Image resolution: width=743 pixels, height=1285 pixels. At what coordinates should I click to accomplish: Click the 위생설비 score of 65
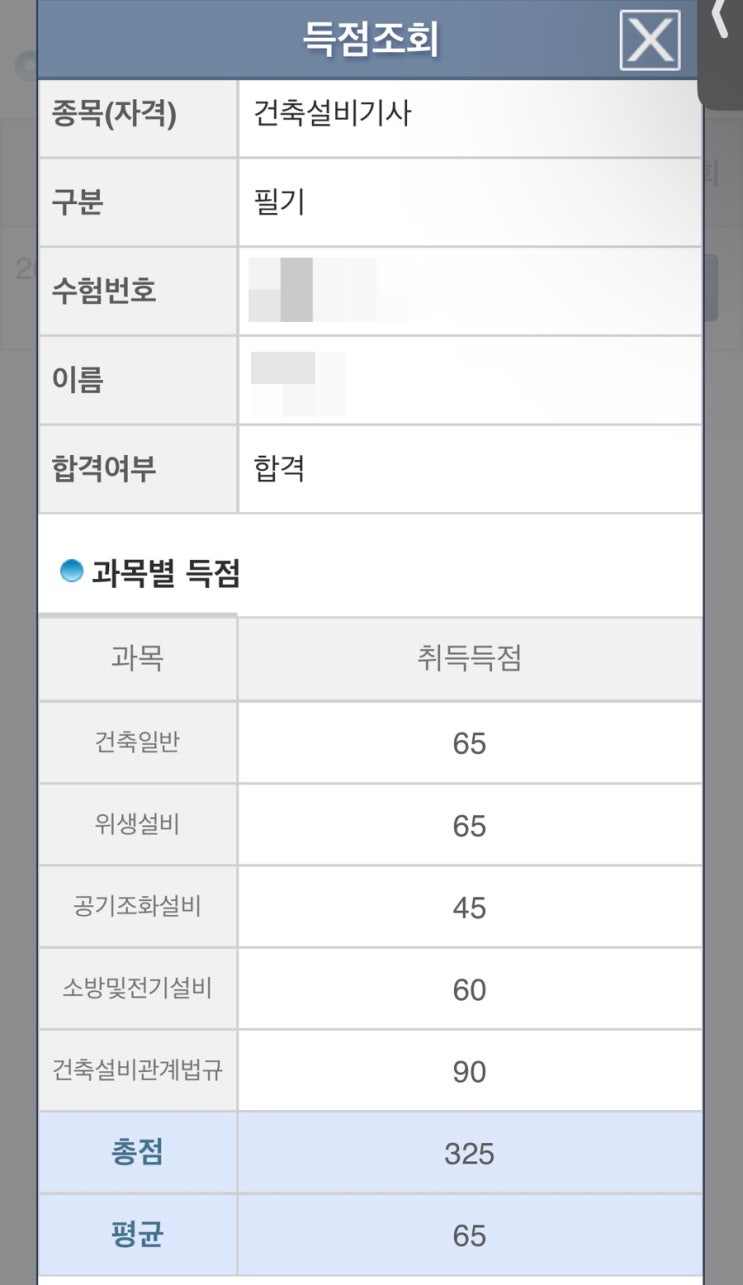click(x=469, y=826)
